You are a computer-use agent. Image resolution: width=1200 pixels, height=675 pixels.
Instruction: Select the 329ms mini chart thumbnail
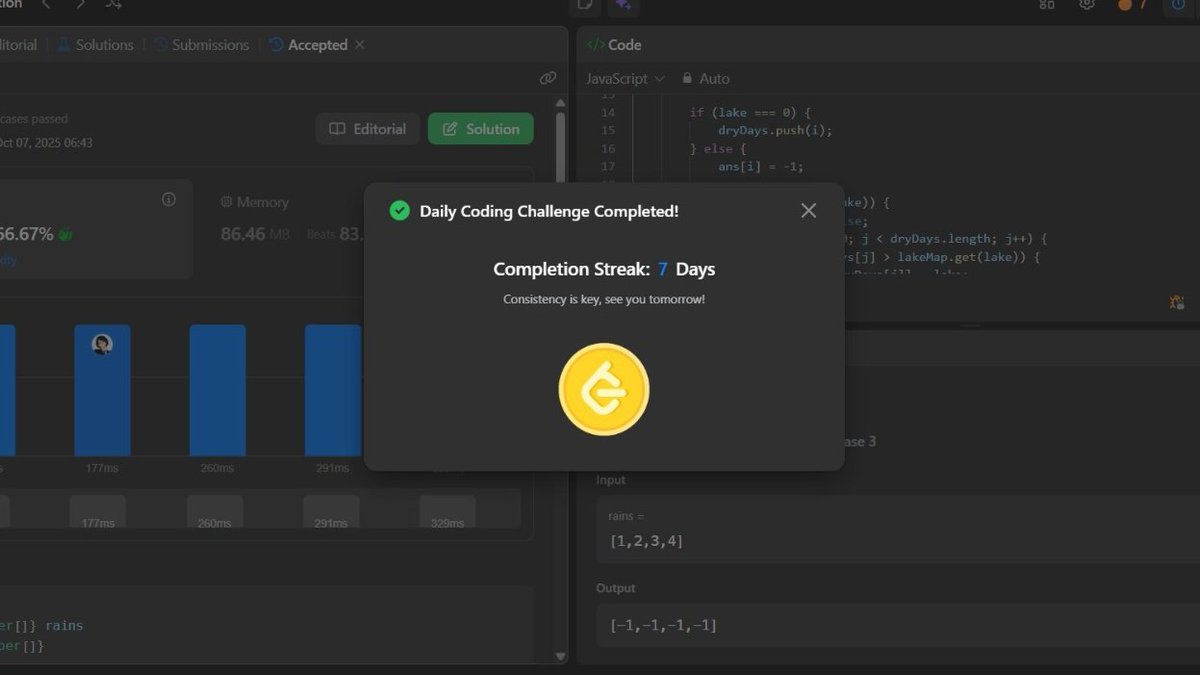[447, 511]
